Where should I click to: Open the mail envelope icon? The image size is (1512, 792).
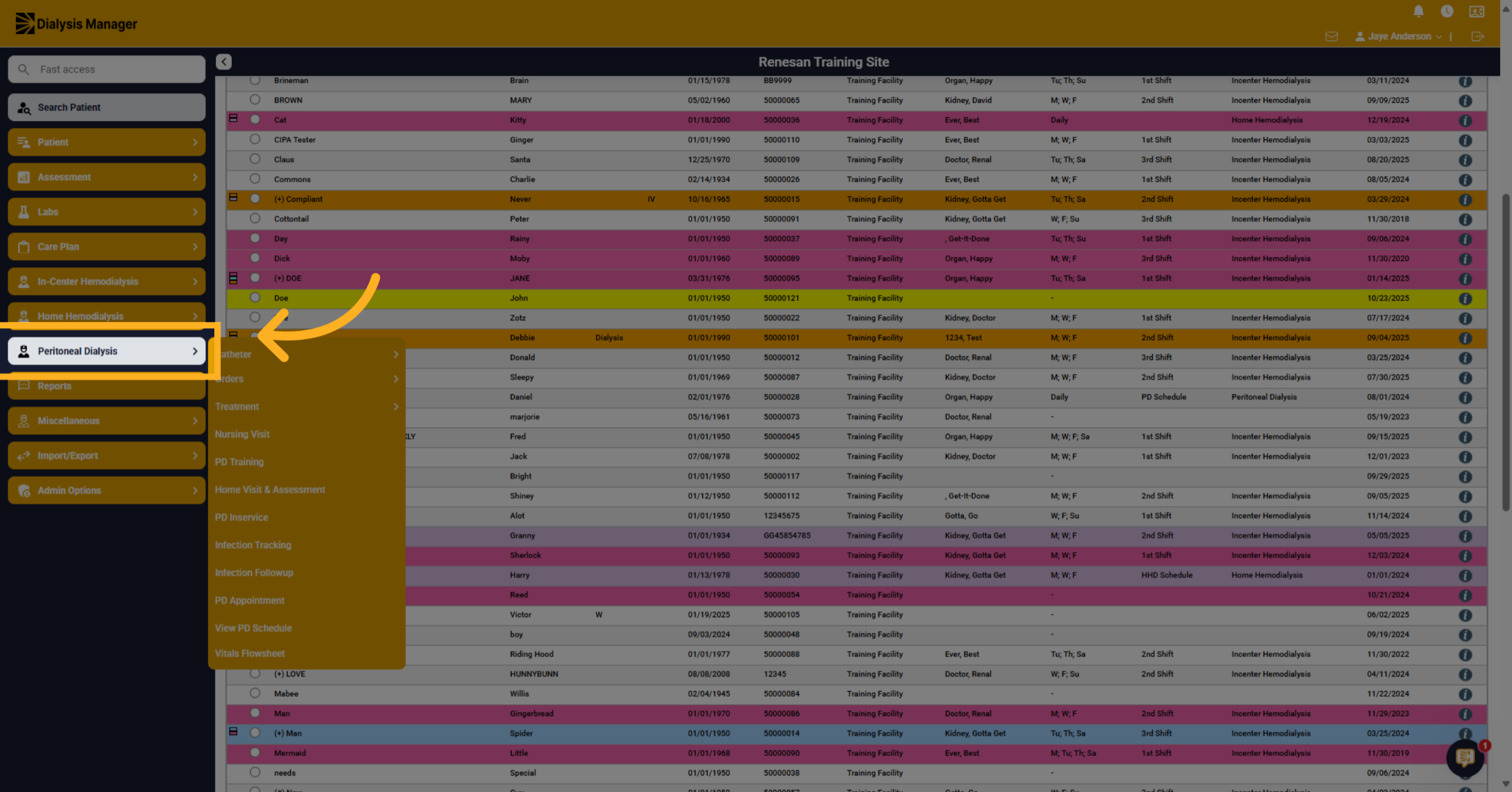[x=1331, y=37]
